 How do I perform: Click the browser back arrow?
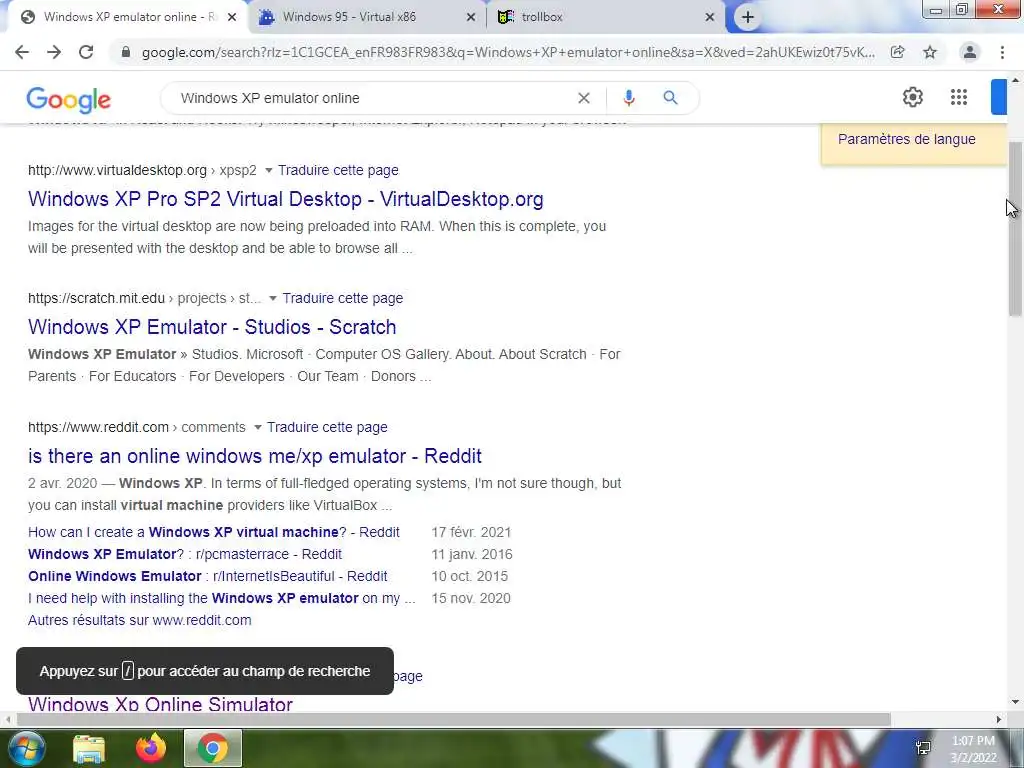22,52
